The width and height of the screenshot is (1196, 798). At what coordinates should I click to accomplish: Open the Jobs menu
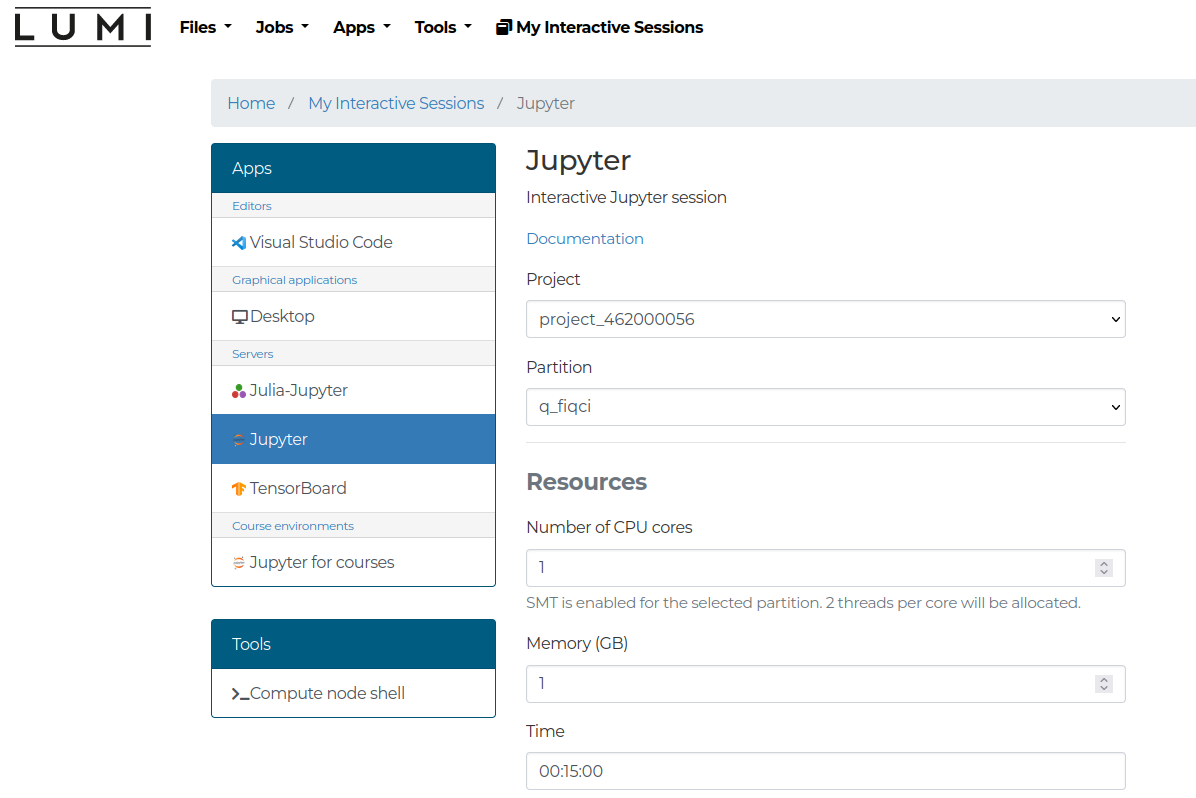[281, 27]
